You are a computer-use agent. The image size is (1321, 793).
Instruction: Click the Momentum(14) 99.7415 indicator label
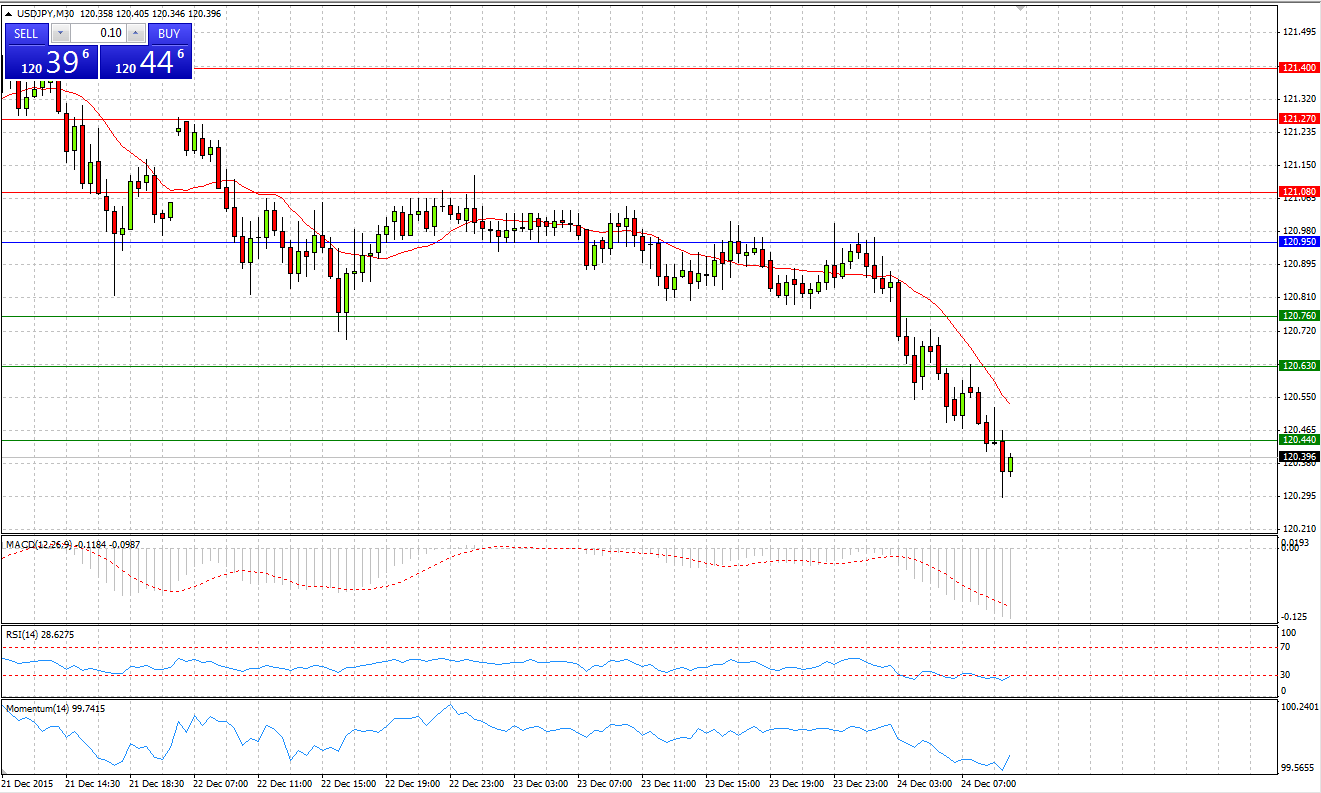[x=55, y=708]
